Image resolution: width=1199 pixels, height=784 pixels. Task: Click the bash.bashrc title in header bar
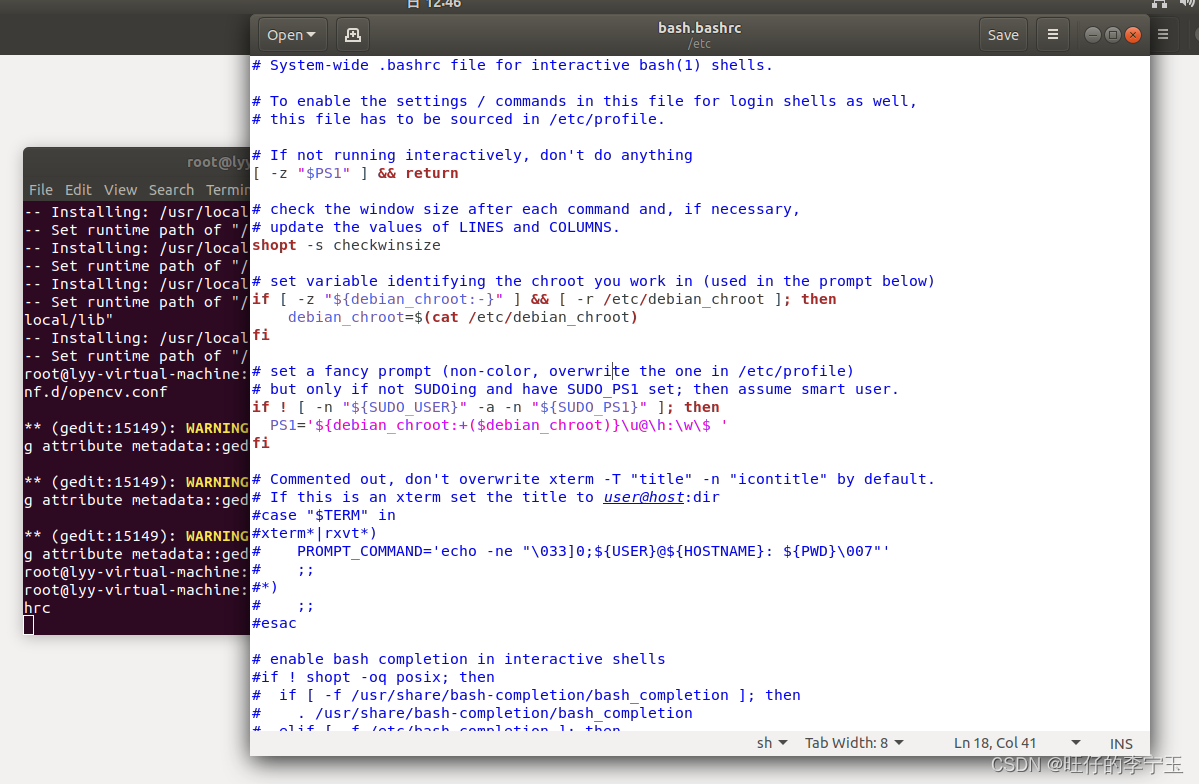[699, 28]
